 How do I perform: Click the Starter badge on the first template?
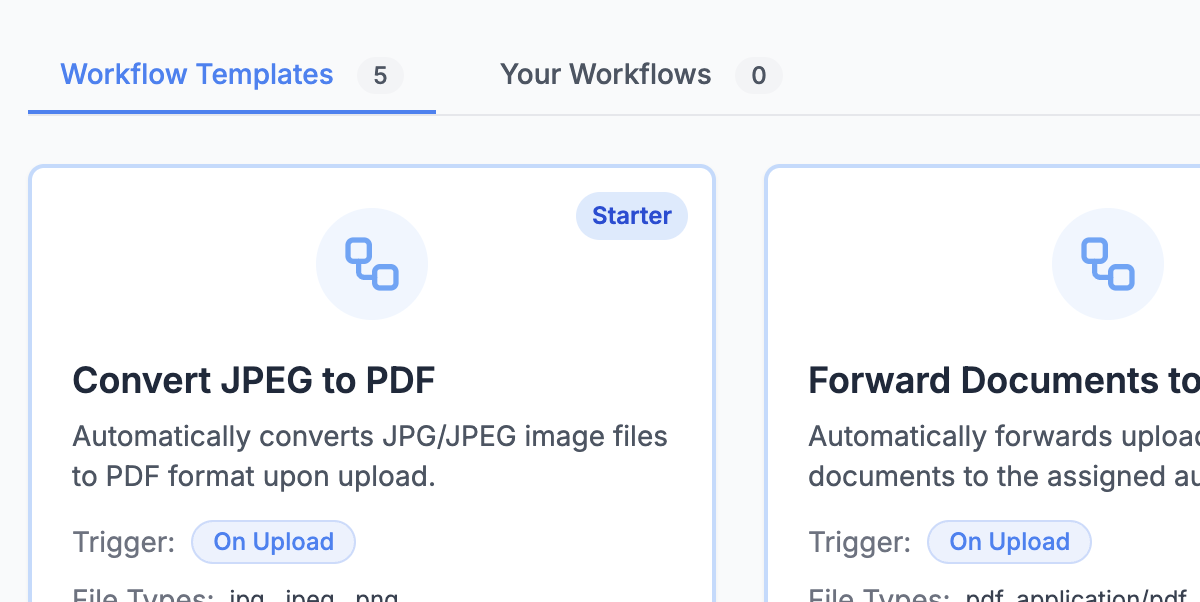[x=632, y=216]
